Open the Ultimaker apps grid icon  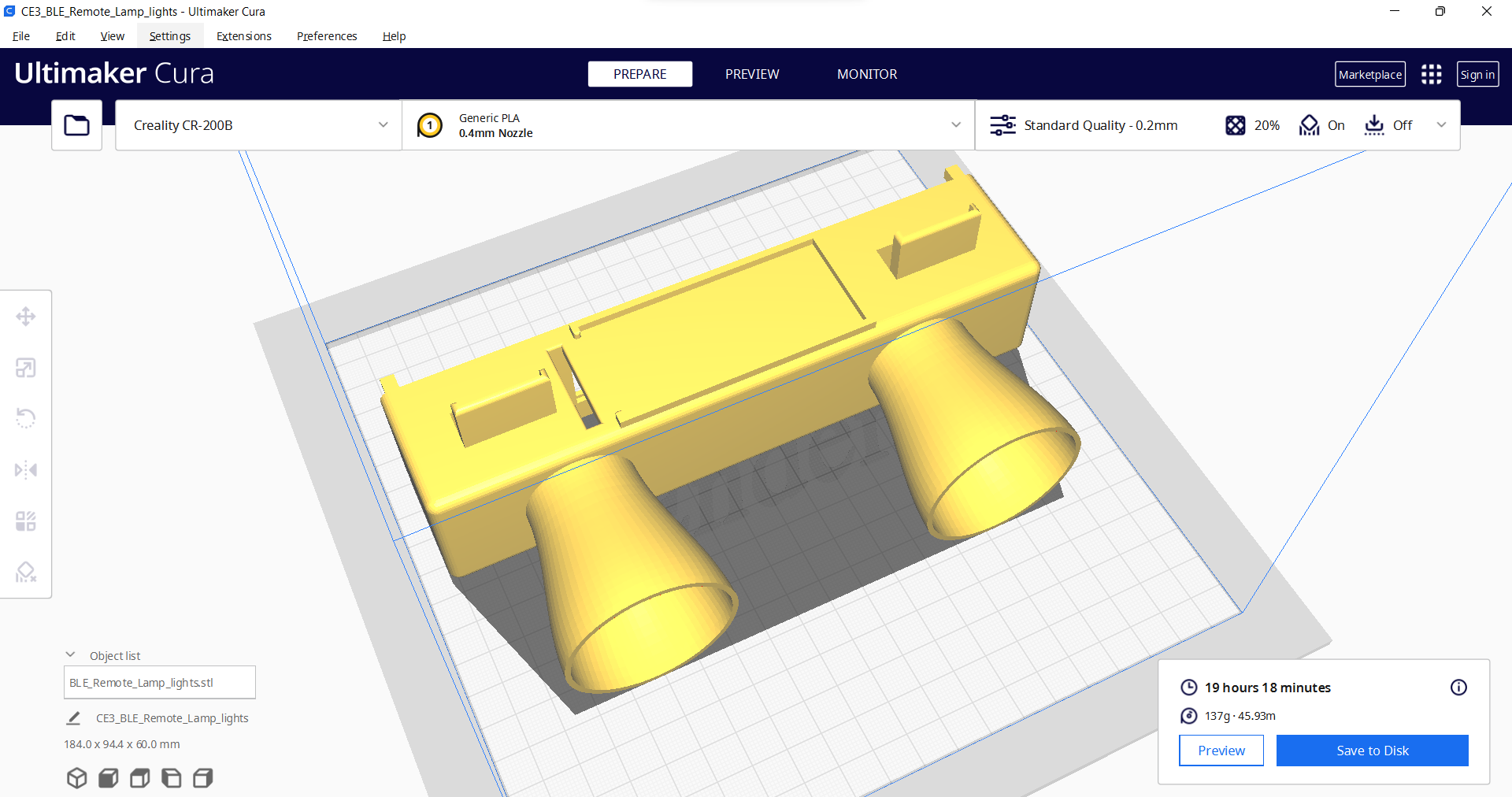point(1431,74)
